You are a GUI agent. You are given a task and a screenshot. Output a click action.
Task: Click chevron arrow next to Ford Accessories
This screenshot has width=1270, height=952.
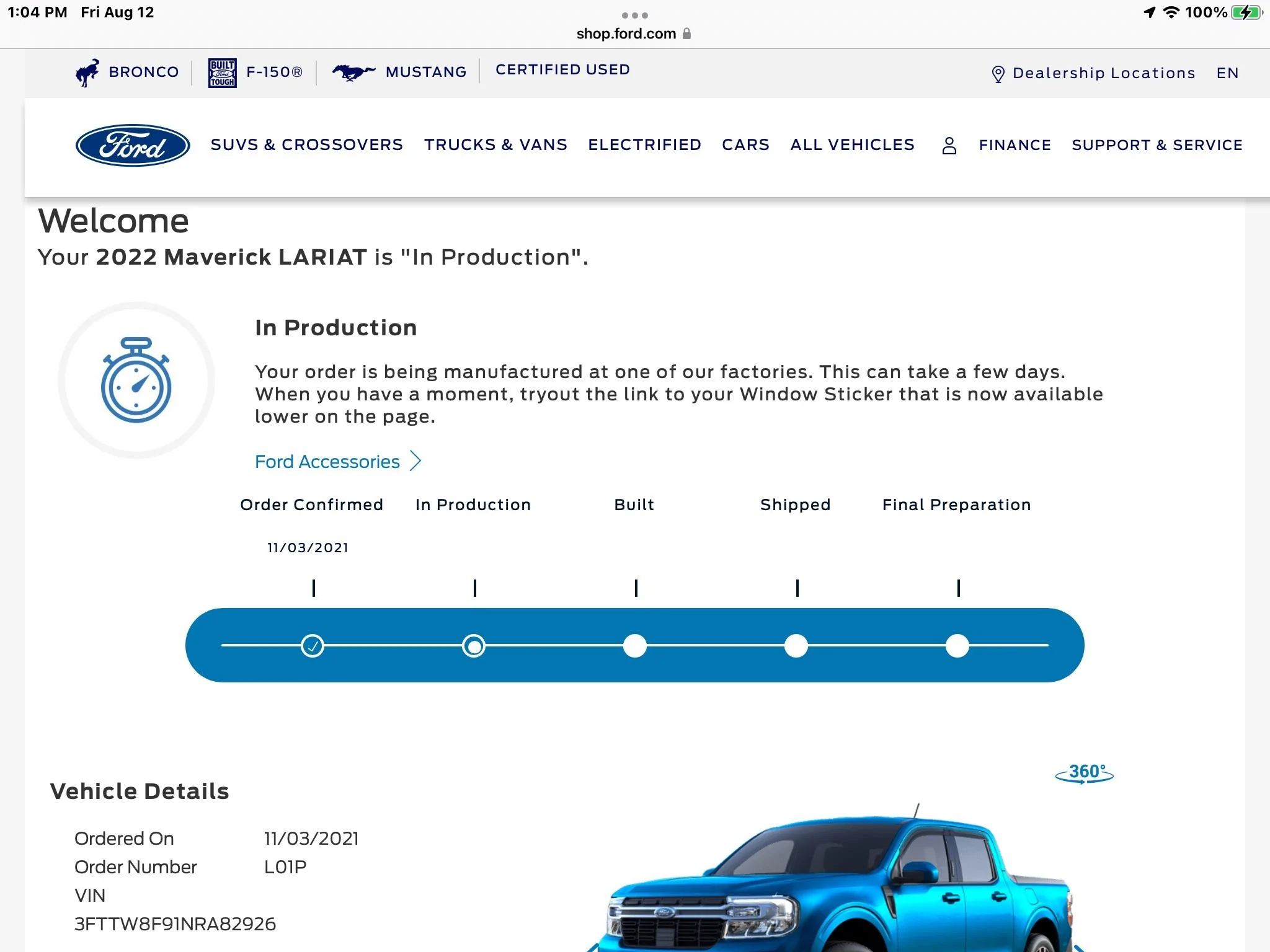click(x=415, y=461)
